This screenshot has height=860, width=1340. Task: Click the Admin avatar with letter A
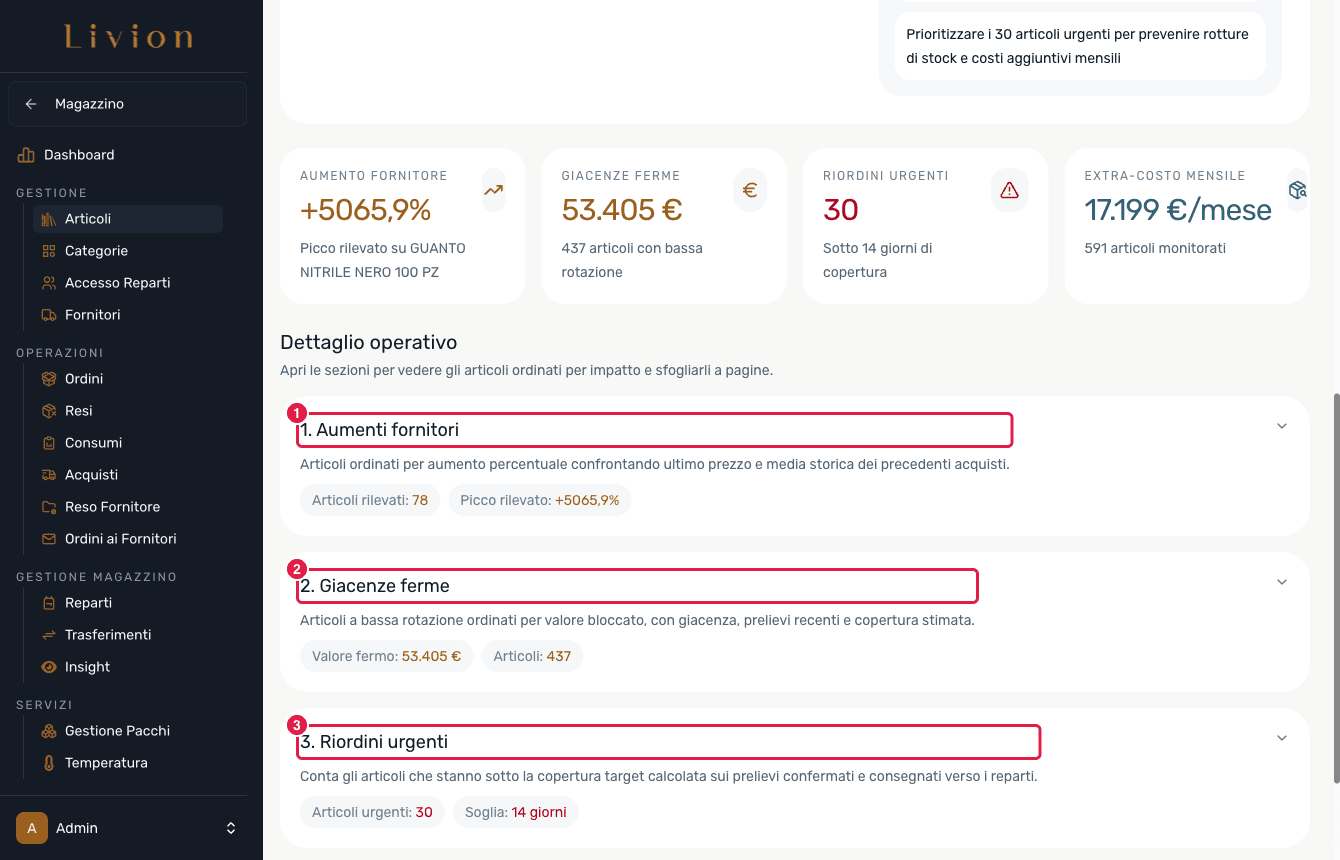32,828
